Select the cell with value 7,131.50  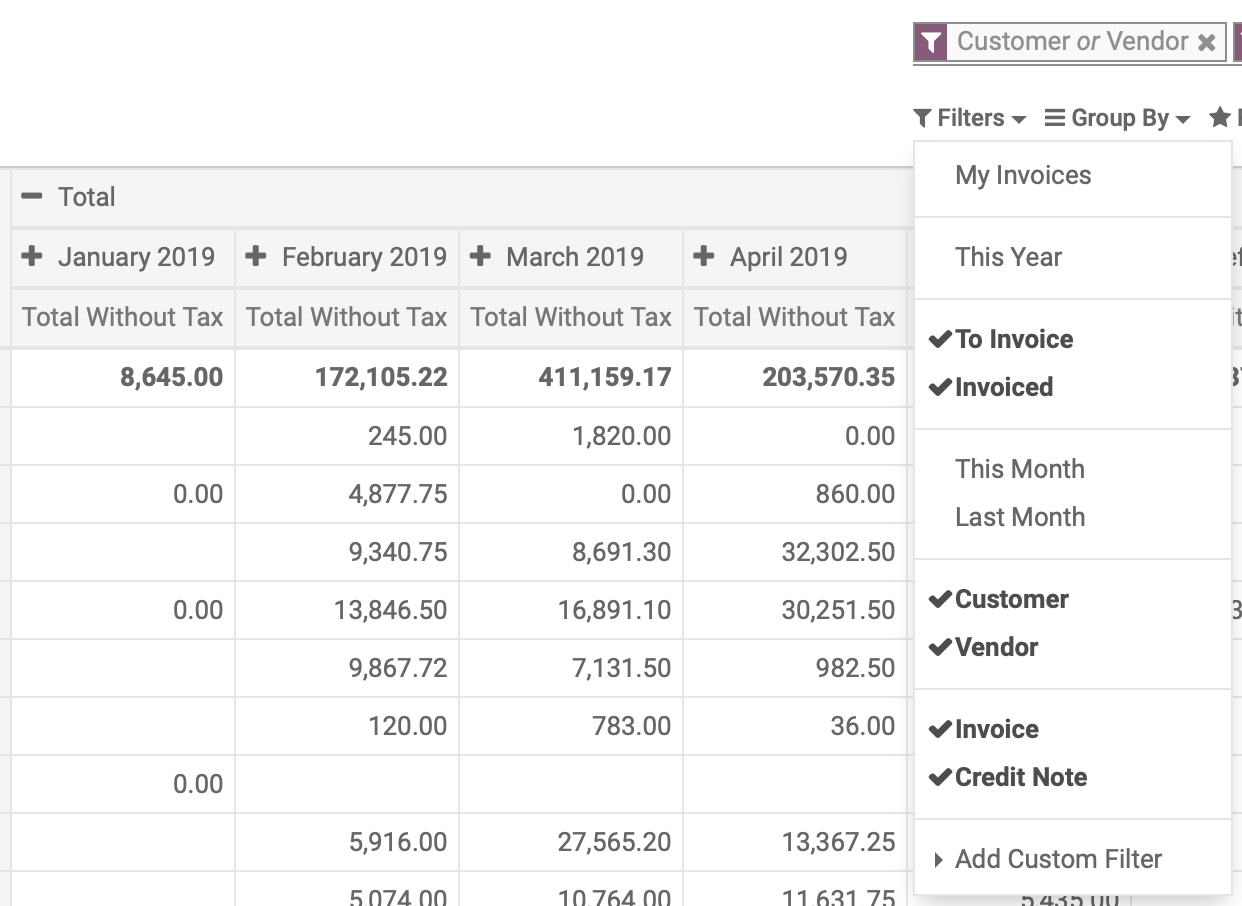[571, 668]
